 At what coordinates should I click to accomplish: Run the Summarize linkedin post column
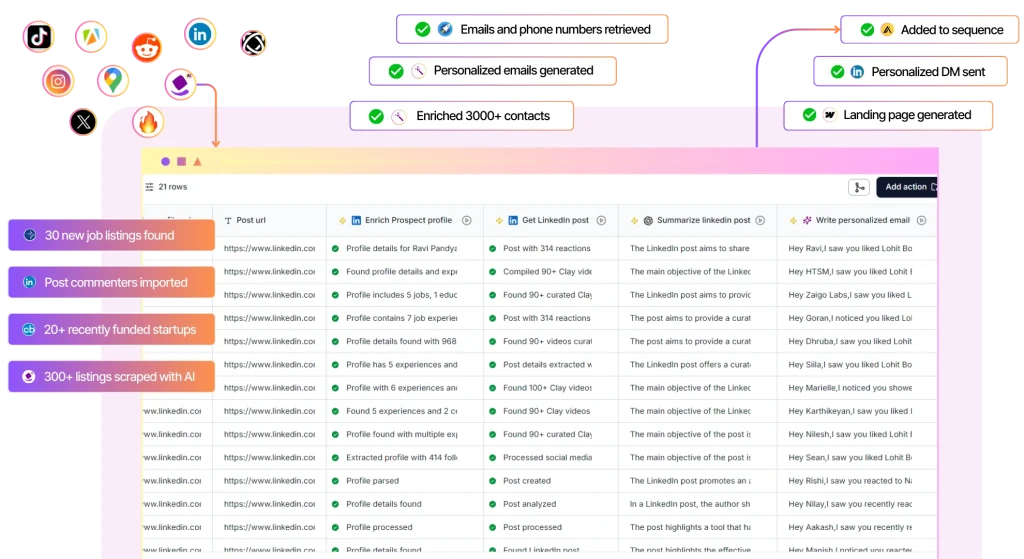pos(760,220)
